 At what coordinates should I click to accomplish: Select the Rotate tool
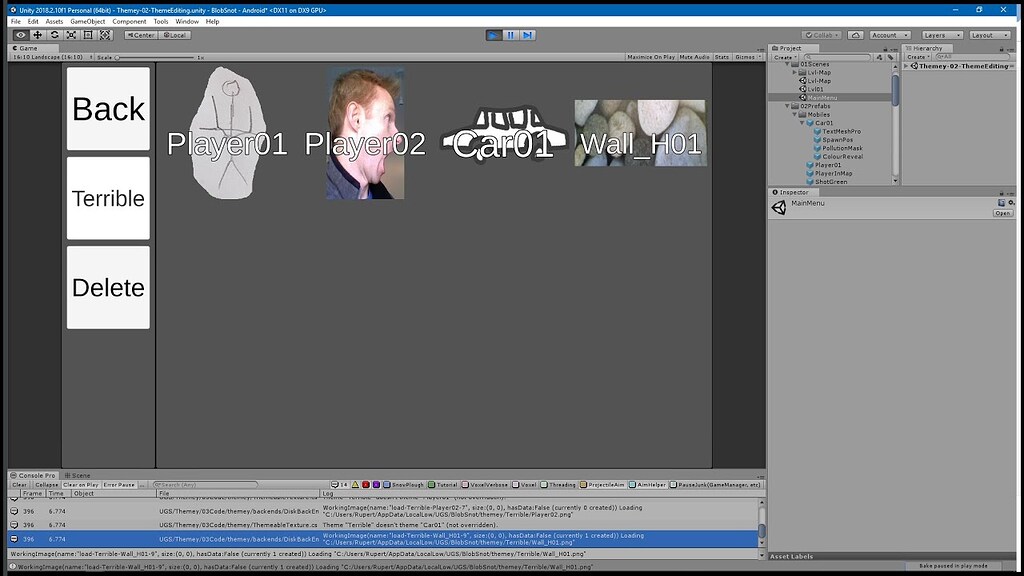click(55, 34)
